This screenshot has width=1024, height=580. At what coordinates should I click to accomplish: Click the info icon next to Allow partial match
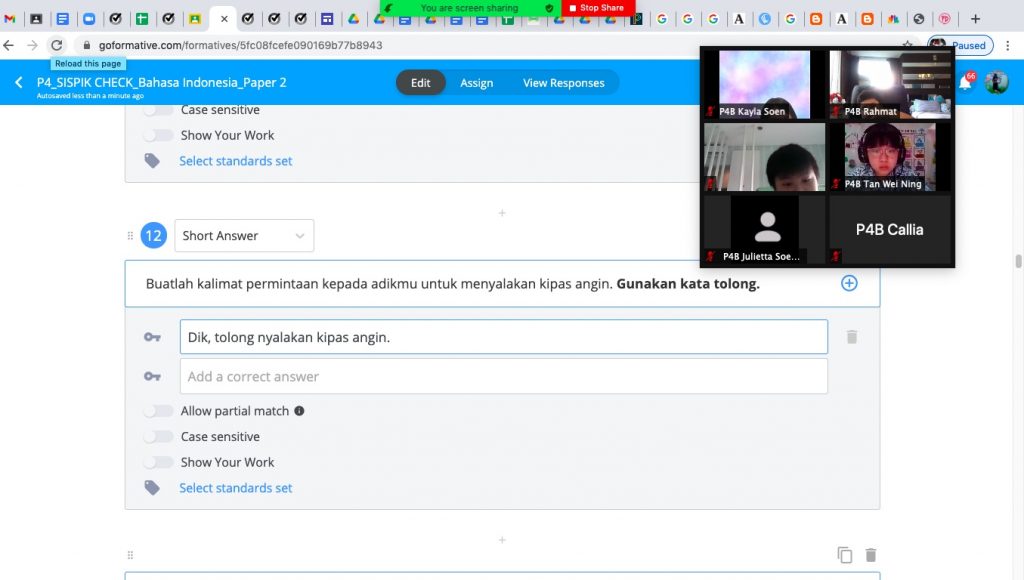[299, 411]
